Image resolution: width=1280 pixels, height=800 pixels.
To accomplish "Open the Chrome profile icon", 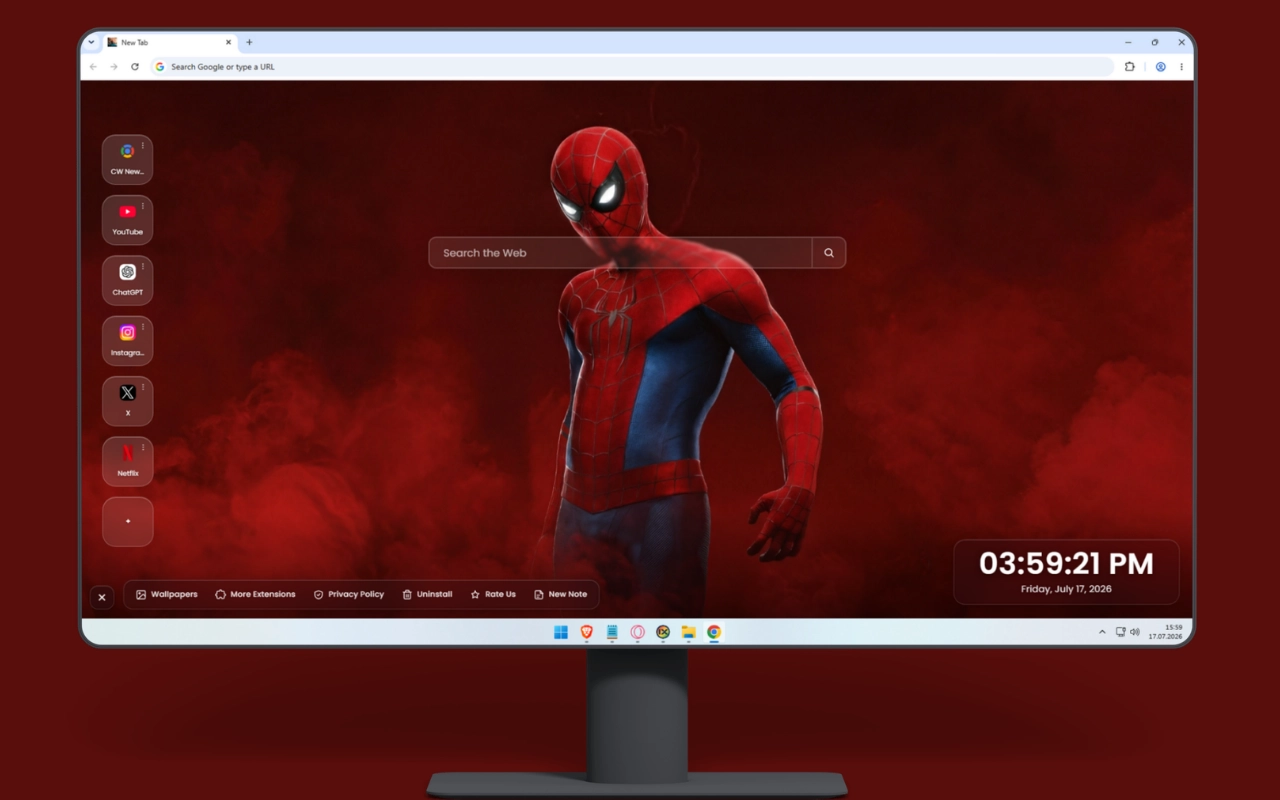I will pyautogui.click(x=1161, y=67).
